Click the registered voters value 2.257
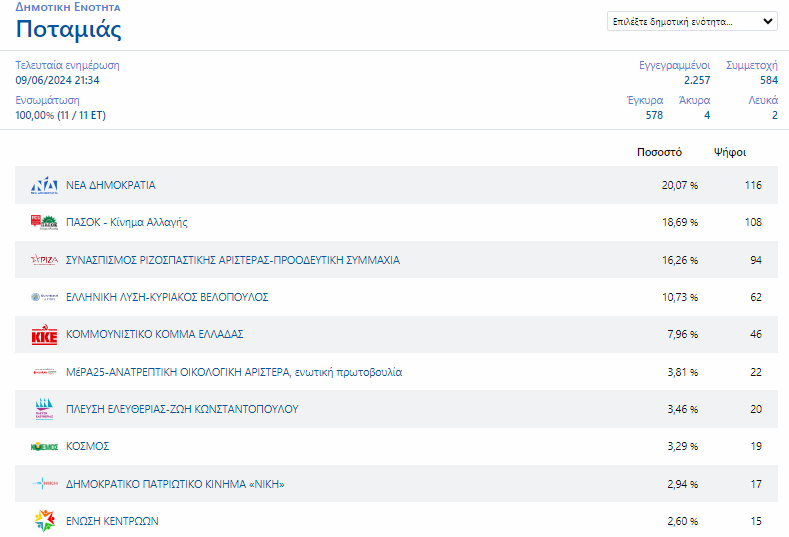This screenshot has width=789, height=537. 697,80
